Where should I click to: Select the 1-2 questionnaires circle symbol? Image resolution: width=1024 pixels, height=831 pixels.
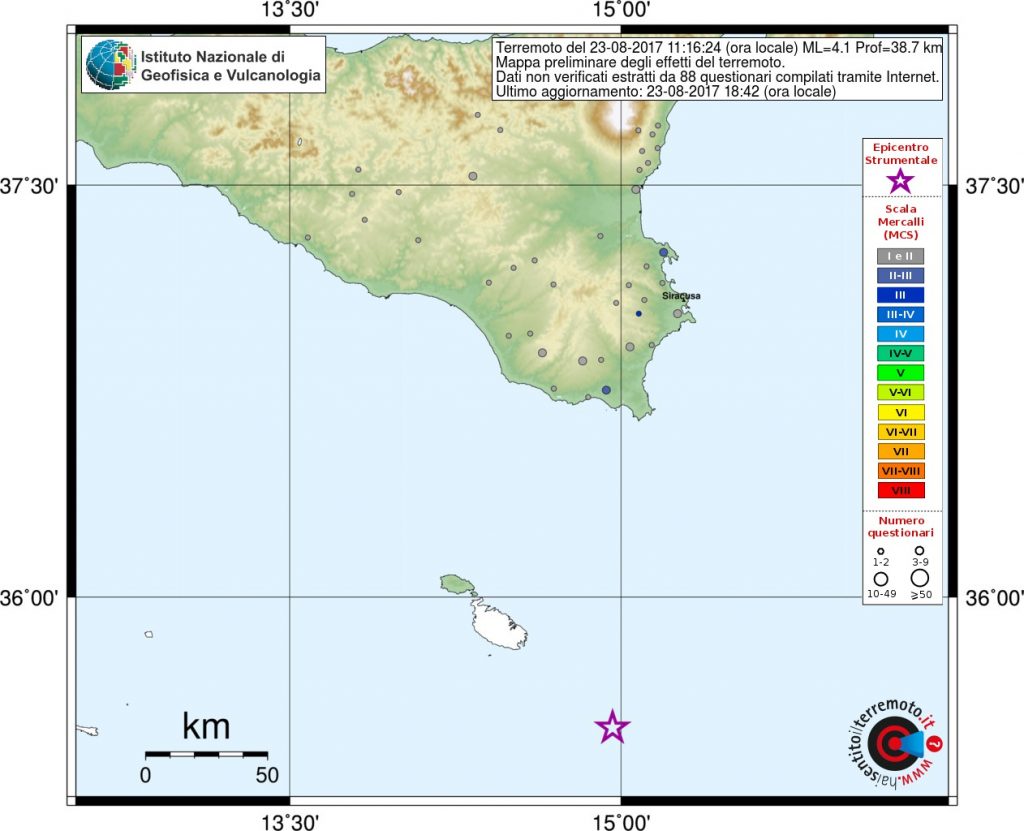pyautogui.click(x=881, y=551)
